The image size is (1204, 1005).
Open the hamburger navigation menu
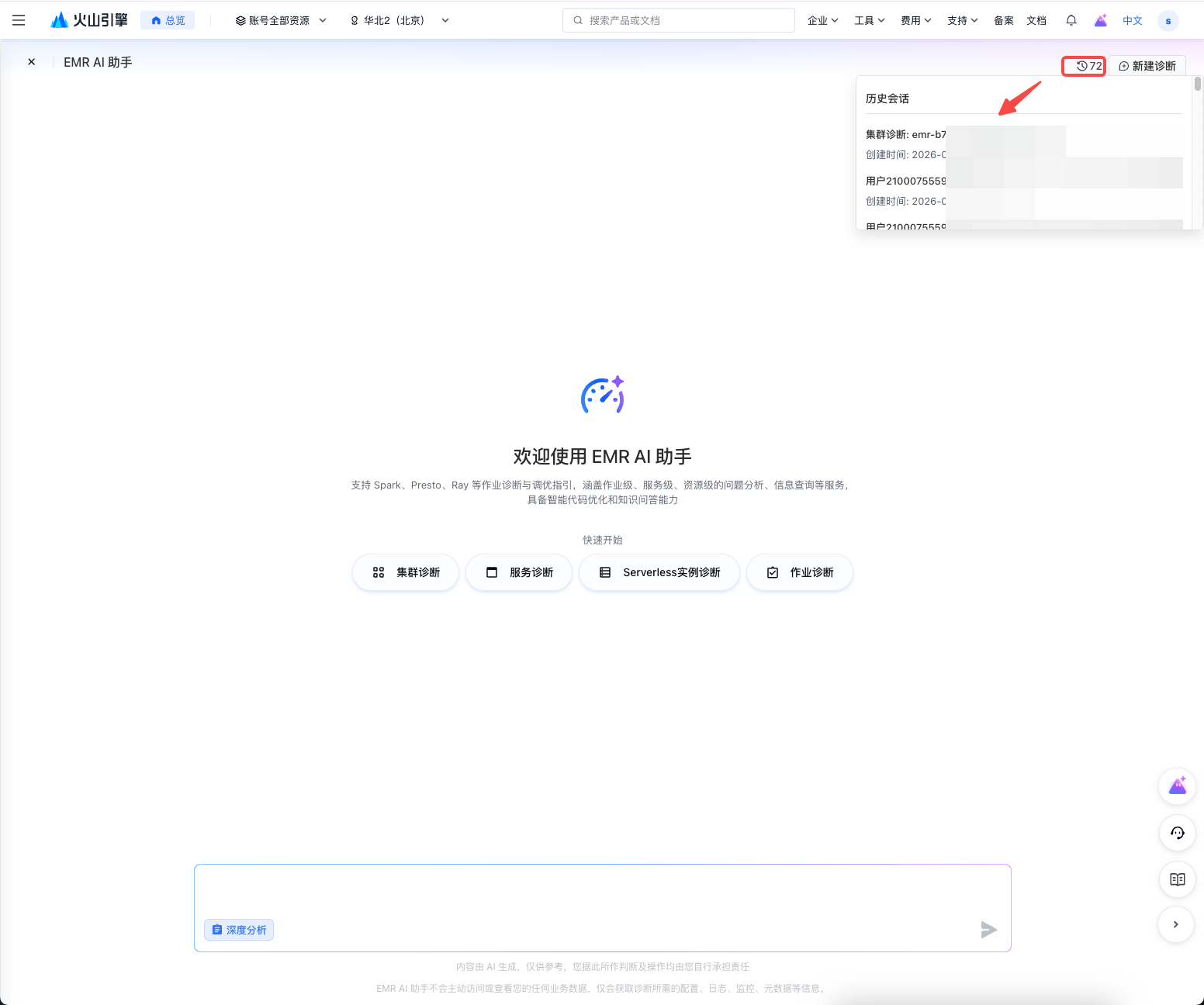click(x=19, y=20)
